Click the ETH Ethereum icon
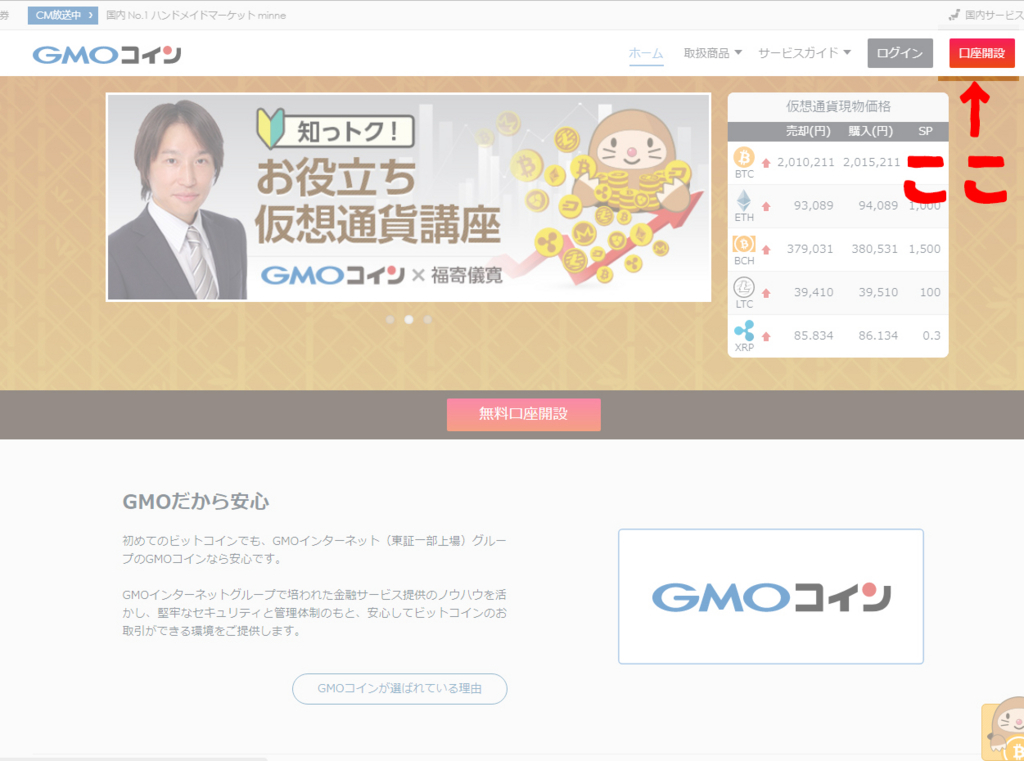Viewport: 1024px width, 761px height. coord(744,201)
